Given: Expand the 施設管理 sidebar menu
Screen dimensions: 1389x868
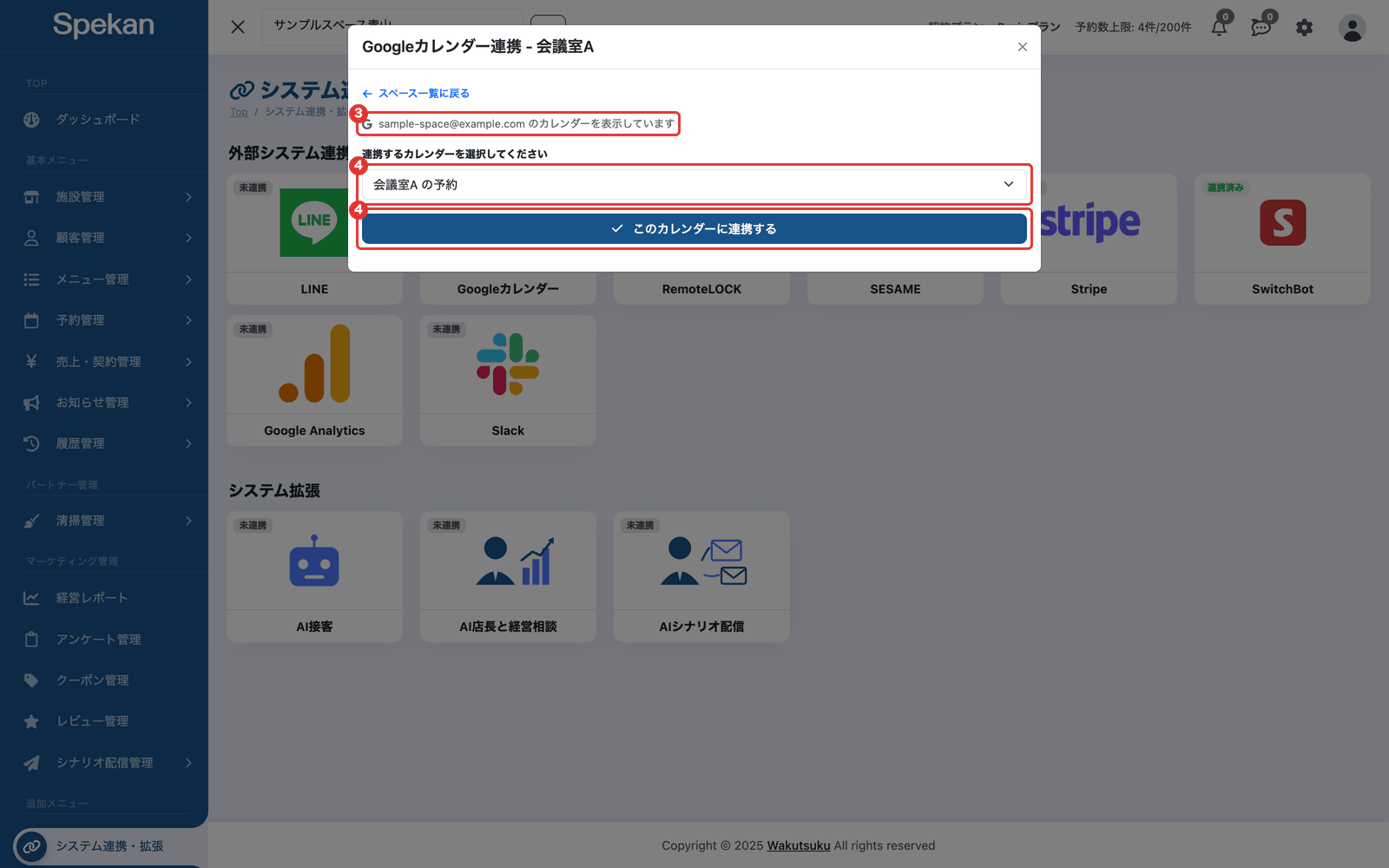Looking at the screenshot, I should coord(104,197).
